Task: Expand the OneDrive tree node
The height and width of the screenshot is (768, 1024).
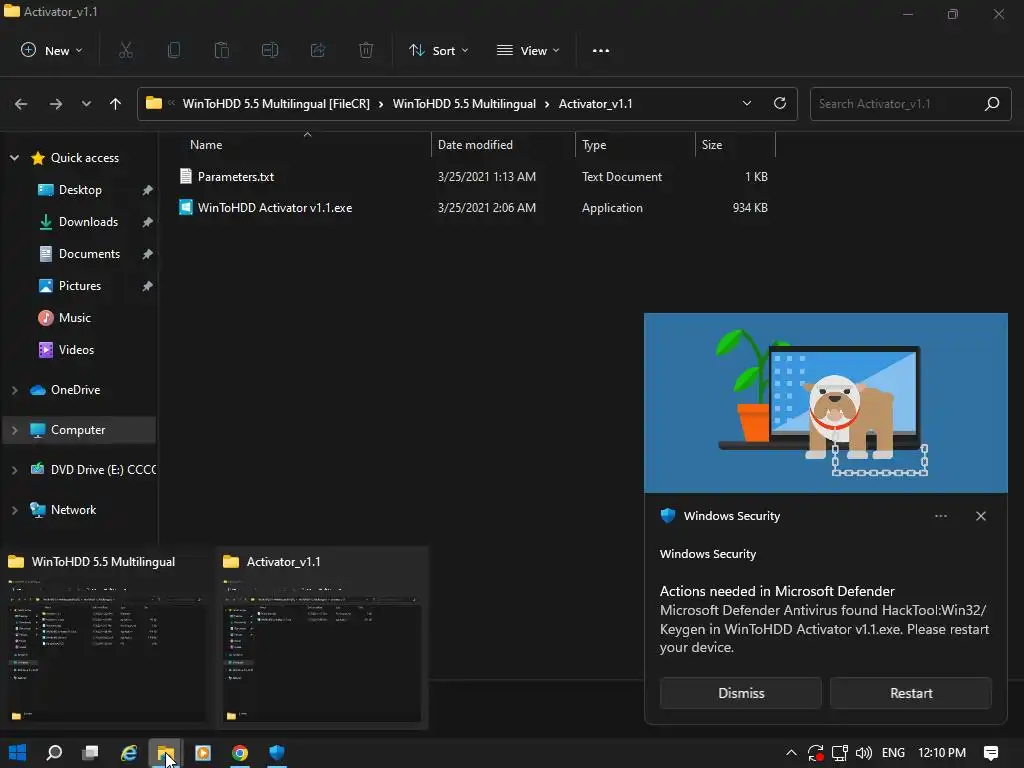Action: pos(14,390)
